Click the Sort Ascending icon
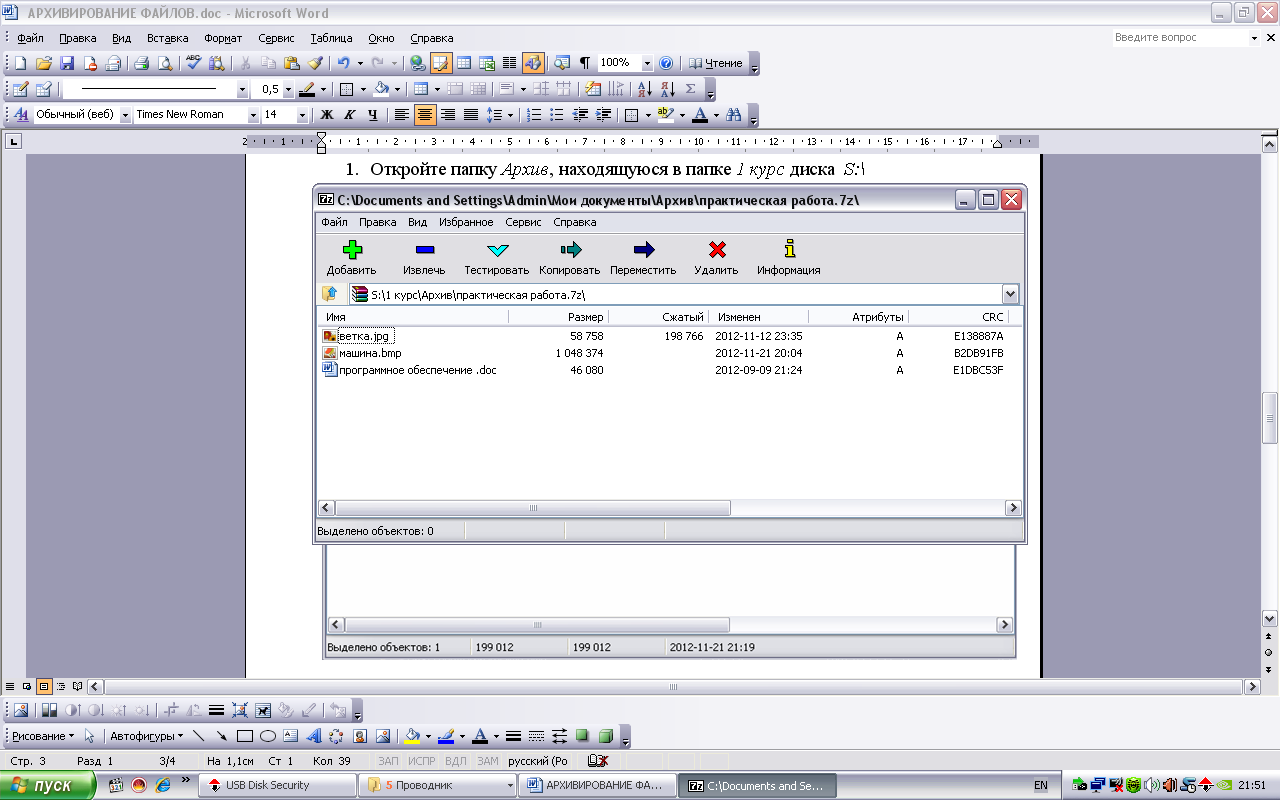The image size is (1280, 800). coord(647,89)
